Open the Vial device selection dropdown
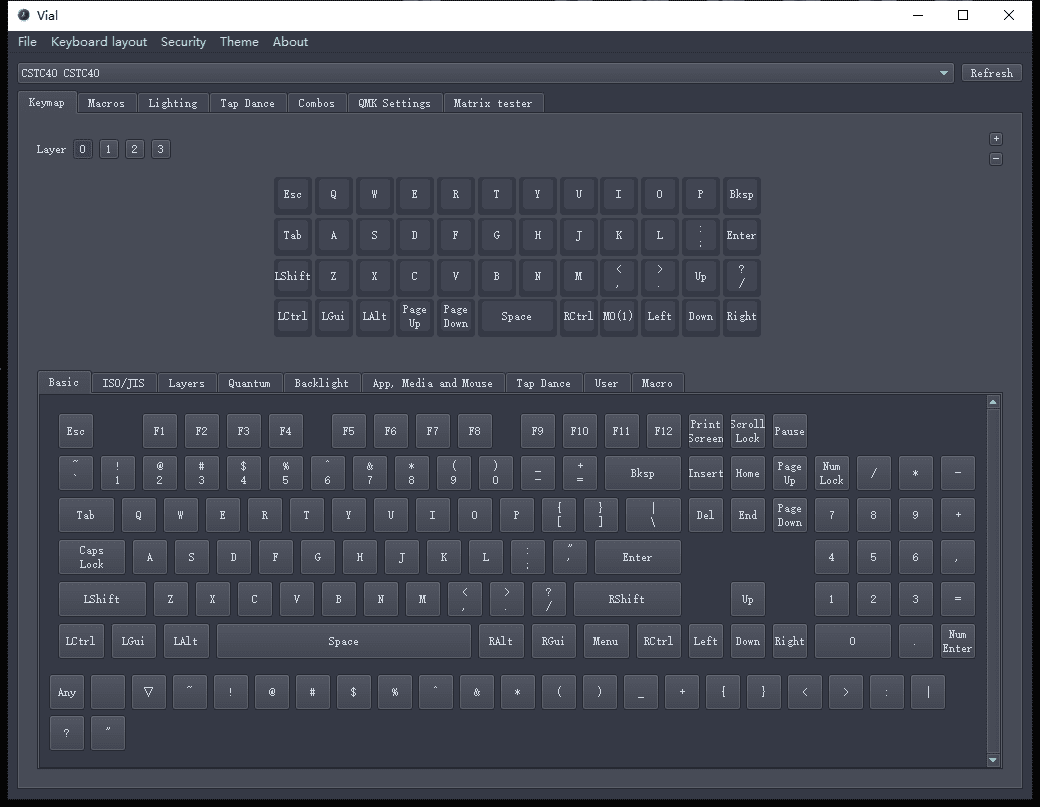The height and width of the screenshot is (807, 1040). click(x=943, y=72)
